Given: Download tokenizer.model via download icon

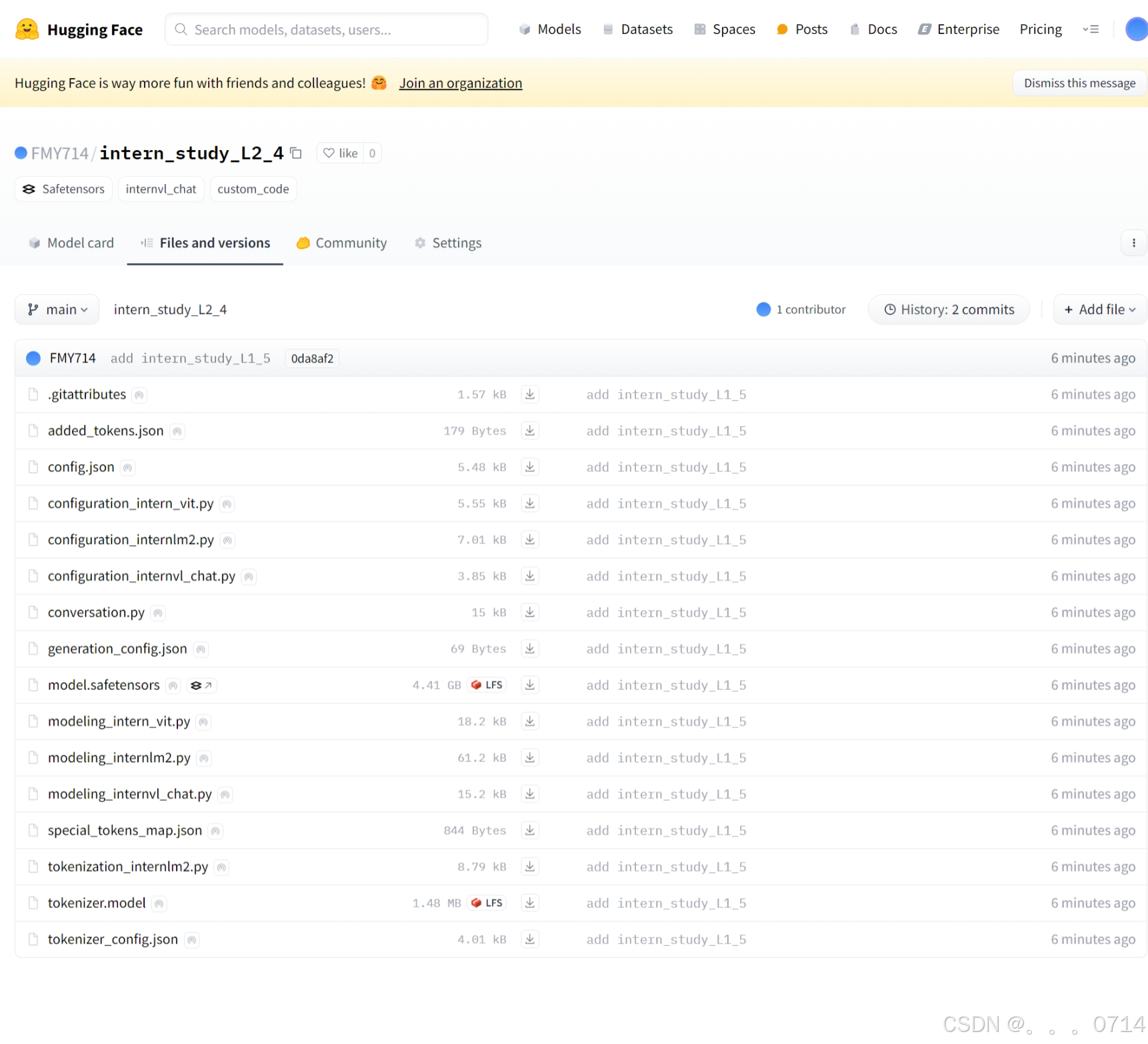Looking at the screenshot, I should 529,903.
